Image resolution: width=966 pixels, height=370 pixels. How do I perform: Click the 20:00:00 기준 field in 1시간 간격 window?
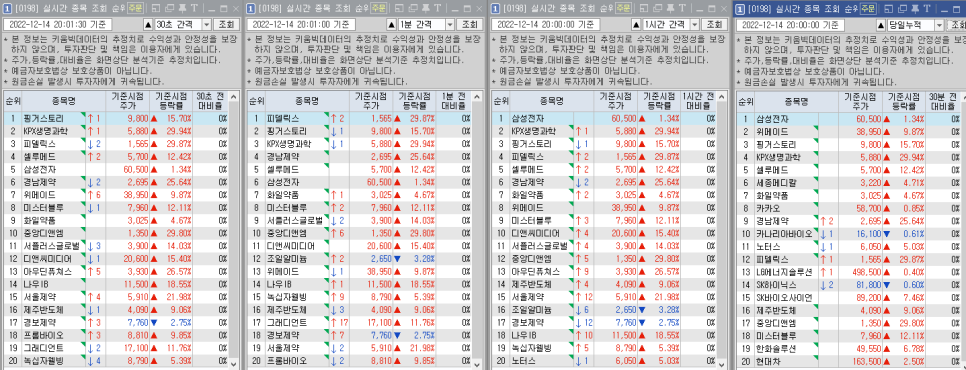tap(547, 25)
